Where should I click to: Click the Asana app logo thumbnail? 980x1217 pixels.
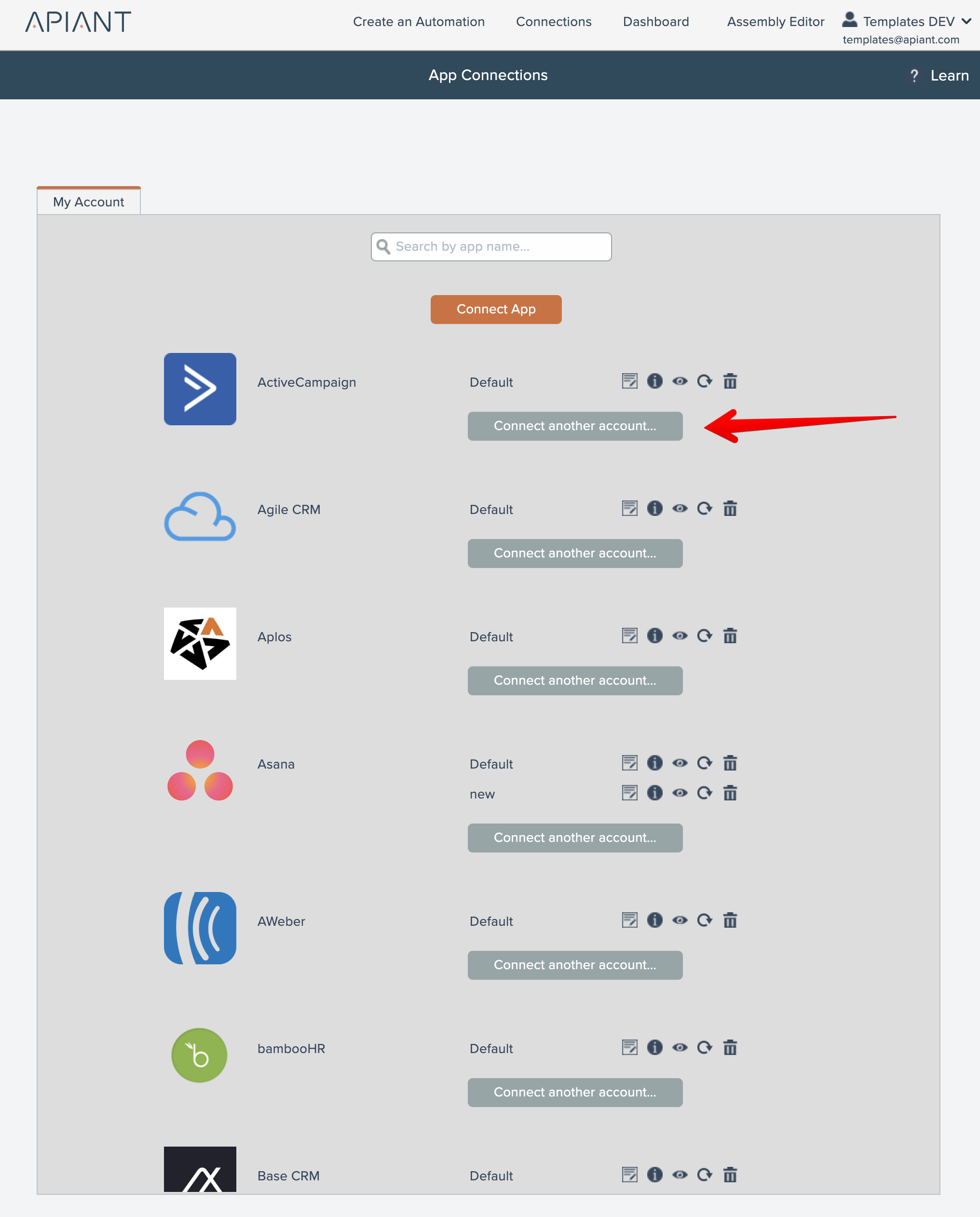click(x=200, y=771)
